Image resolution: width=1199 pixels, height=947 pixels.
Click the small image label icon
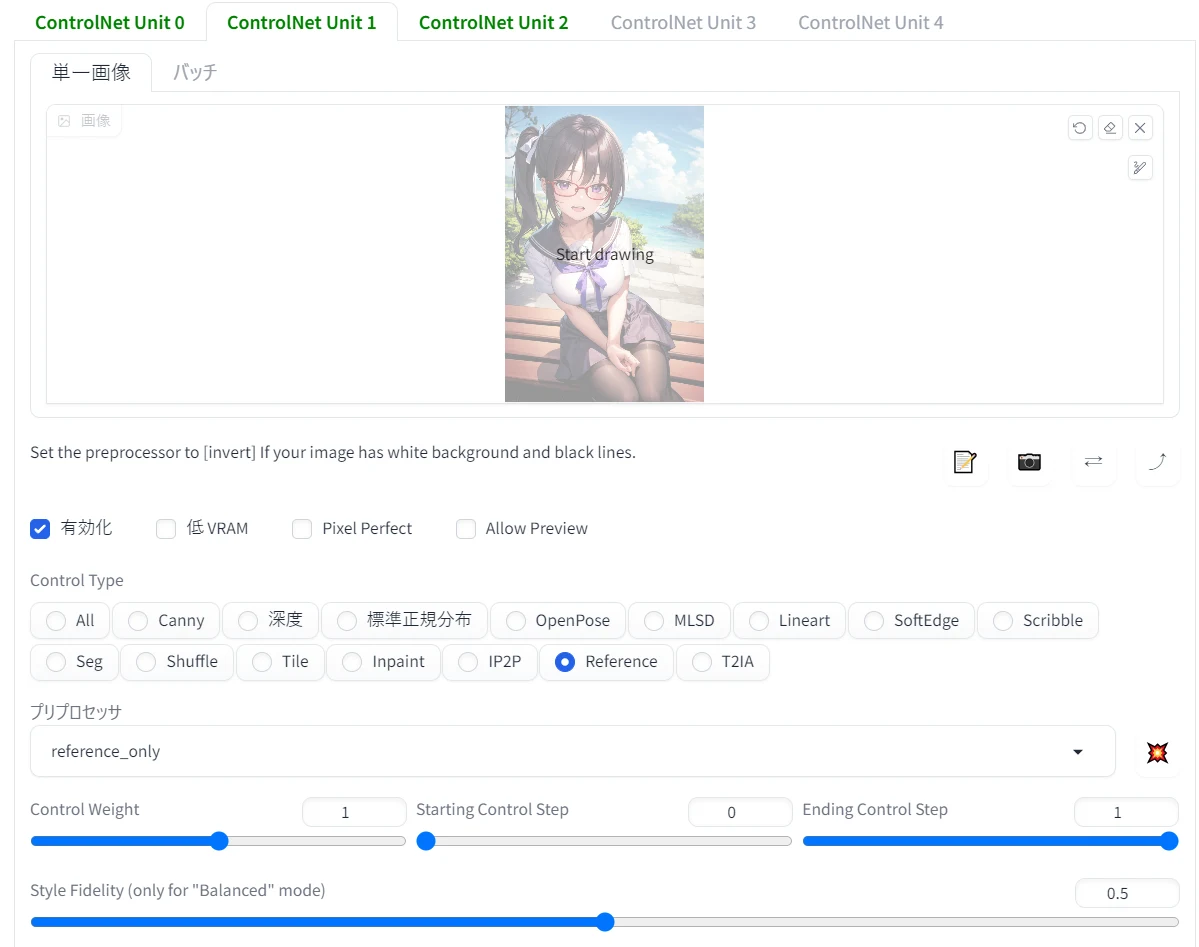(64, 121)
